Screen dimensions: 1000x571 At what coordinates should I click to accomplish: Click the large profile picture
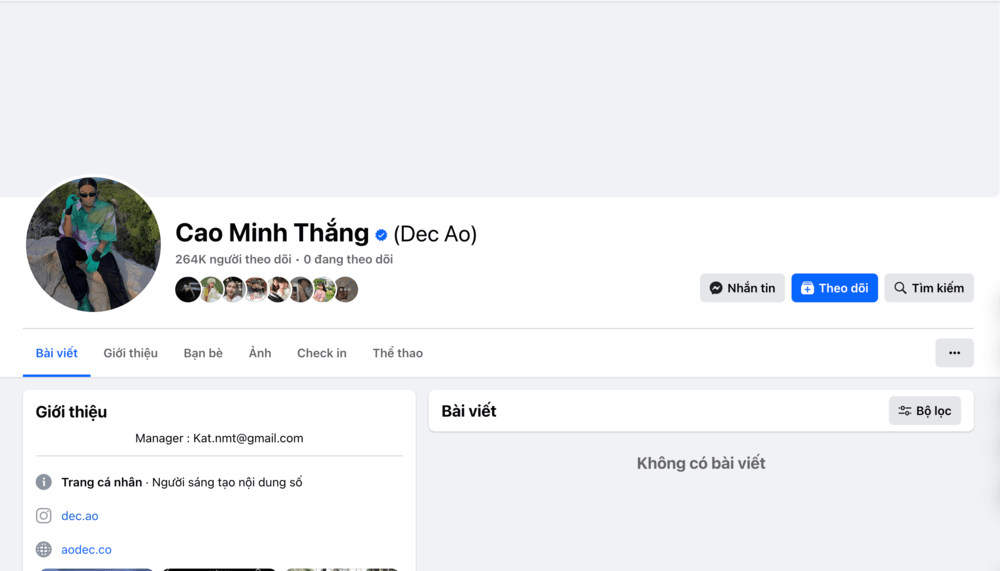point(93,244)
